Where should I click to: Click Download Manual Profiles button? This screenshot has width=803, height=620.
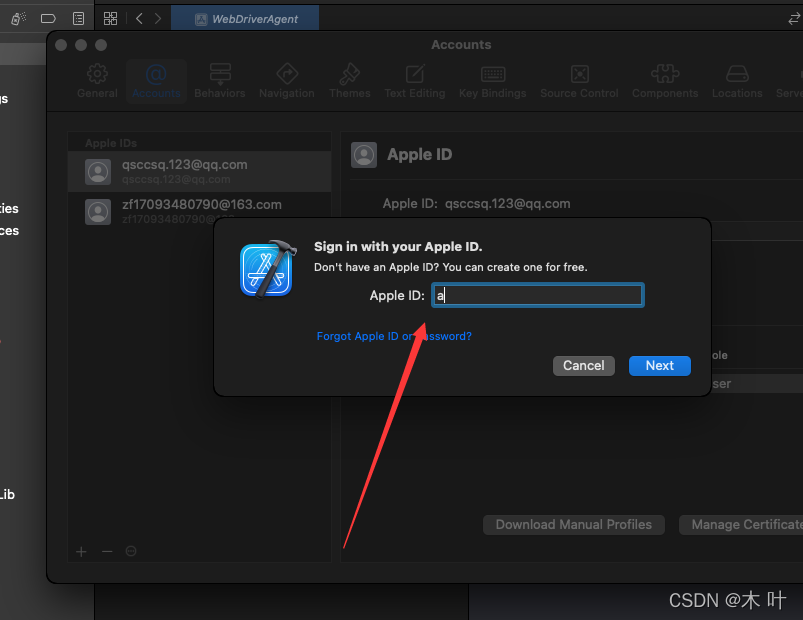point(574,525)
